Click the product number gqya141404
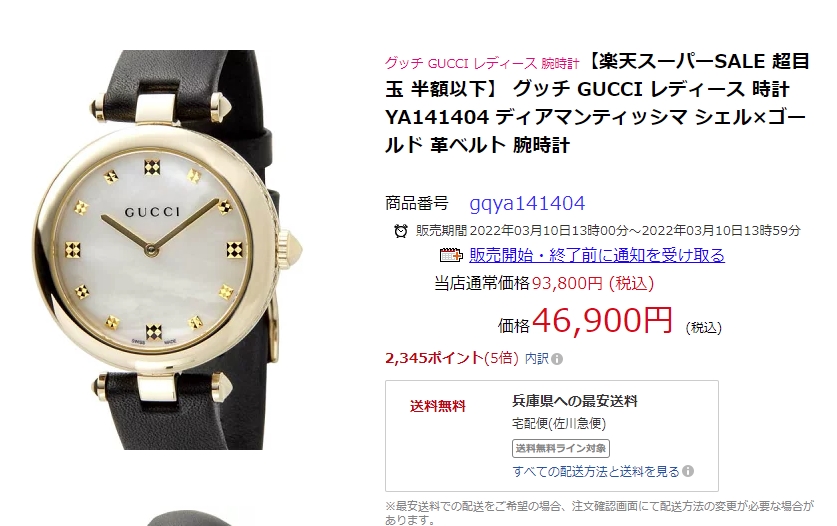The width and height of the screenshot is (837, 526). (527, 203)
